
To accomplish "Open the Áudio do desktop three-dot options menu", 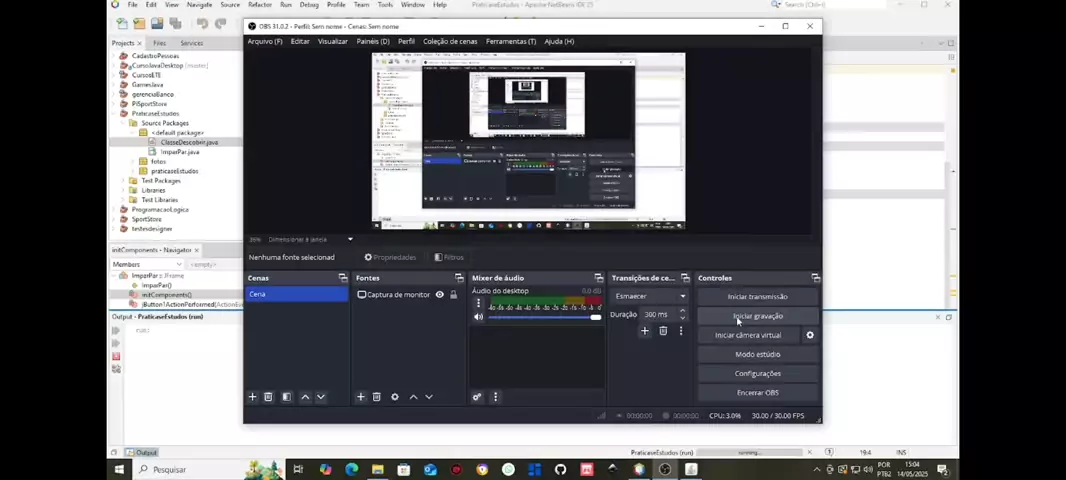I will pos(478,303).
